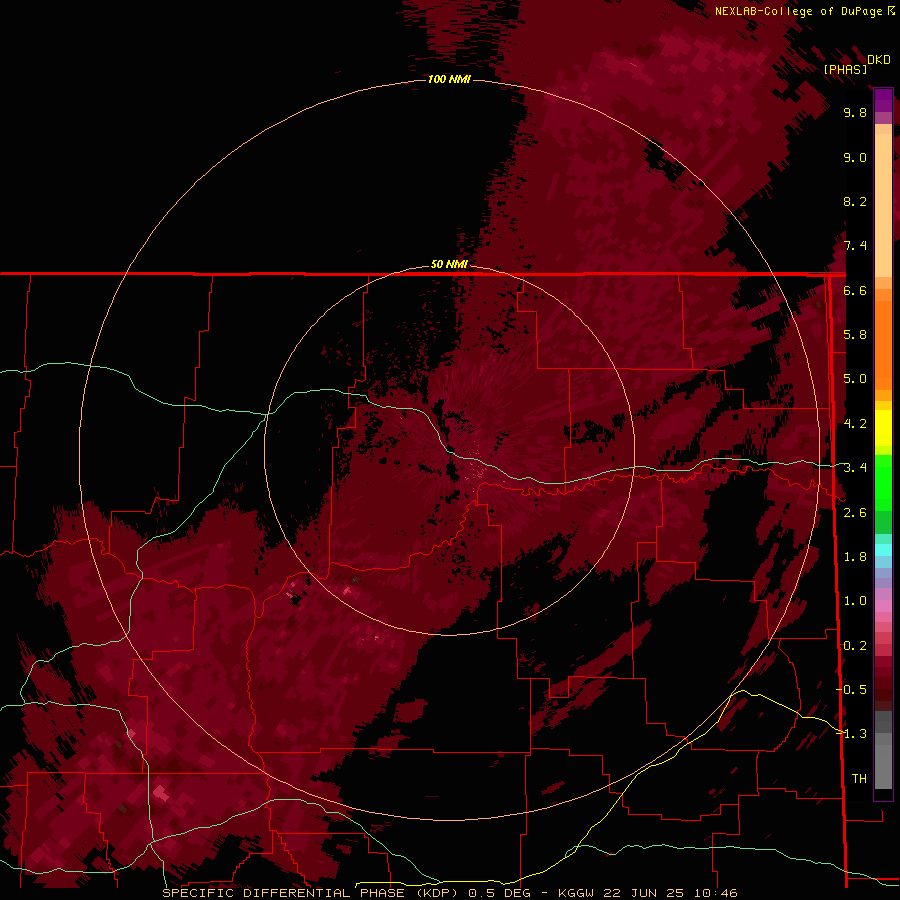Click the 2.6 scale value
900x900 pixels.
pos(855,513)
